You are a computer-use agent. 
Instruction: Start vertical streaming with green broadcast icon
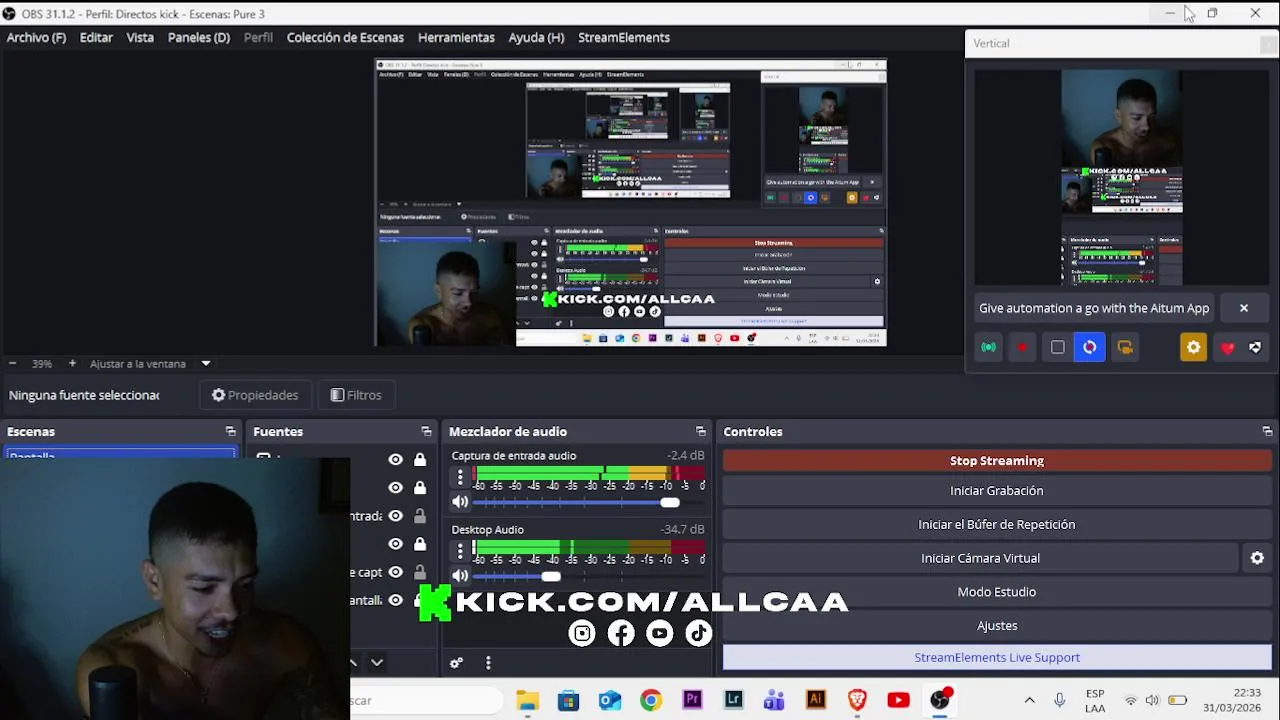pos(988,347)
